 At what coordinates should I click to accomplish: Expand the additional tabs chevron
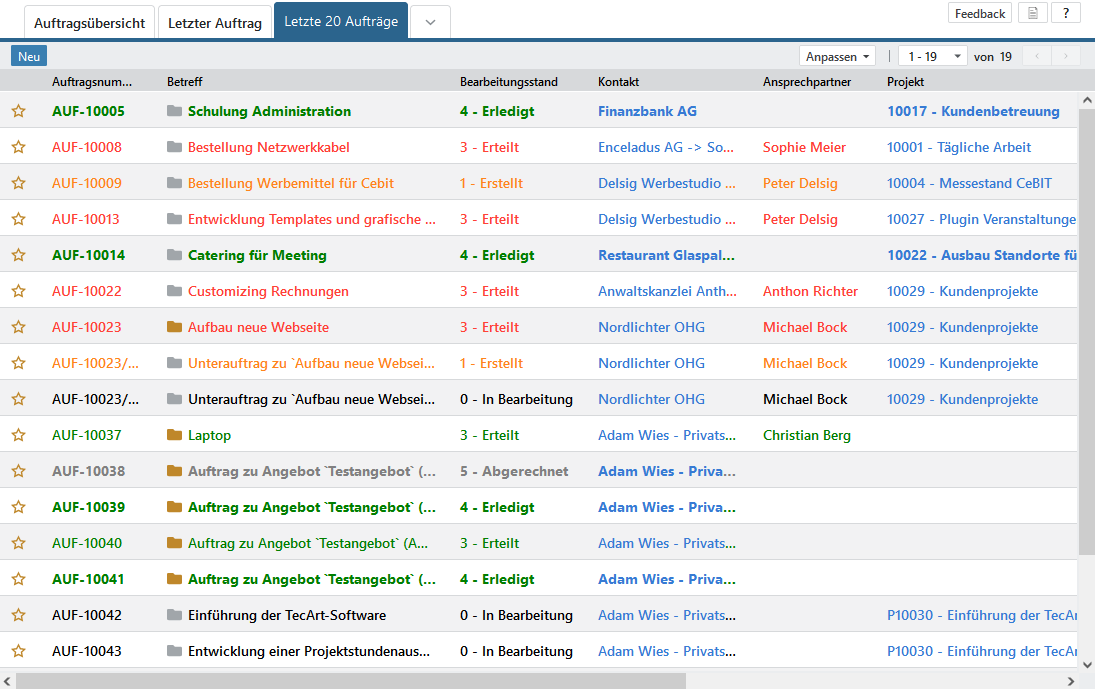point(430,22)
